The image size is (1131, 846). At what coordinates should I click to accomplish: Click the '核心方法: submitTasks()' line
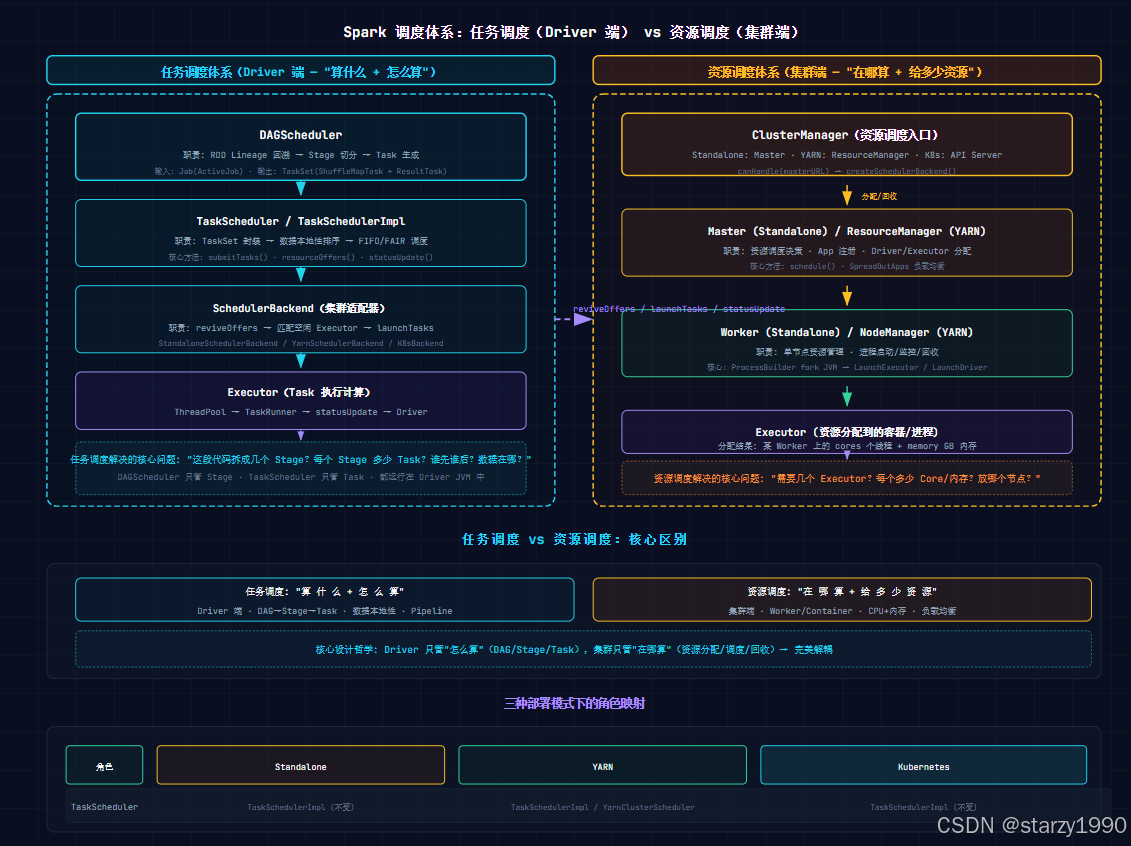[301, 257]
